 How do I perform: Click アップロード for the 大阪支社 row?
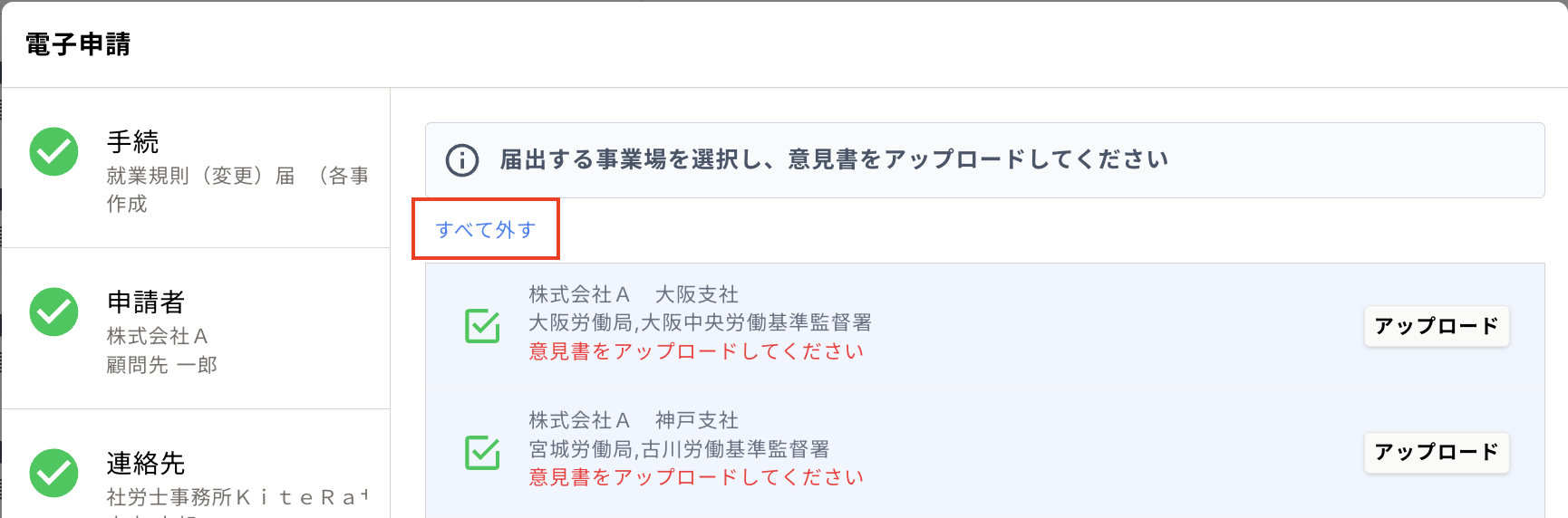click(x=1437, y=326)
